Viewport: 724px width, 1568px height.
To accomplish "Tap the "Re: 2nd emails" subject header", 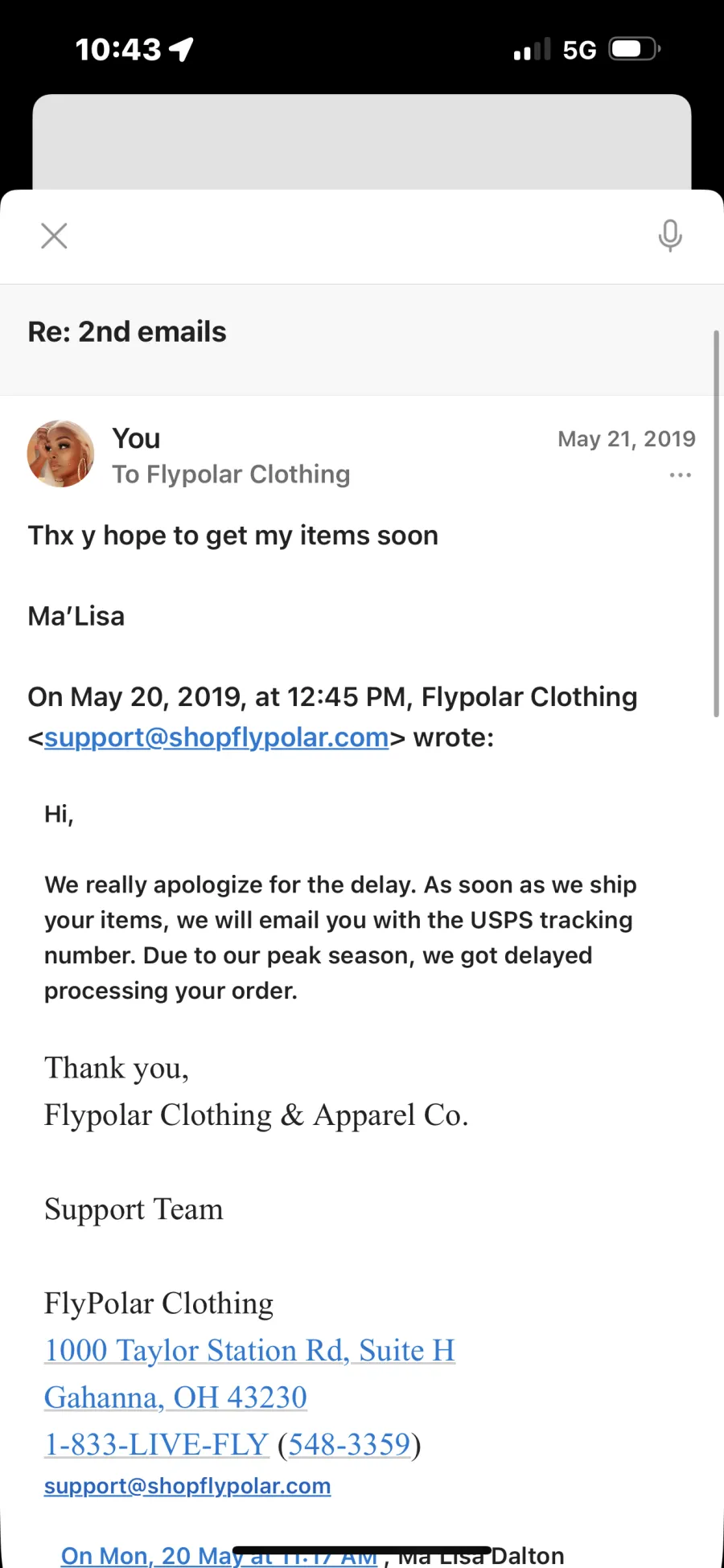I will (x=127, y=331).
